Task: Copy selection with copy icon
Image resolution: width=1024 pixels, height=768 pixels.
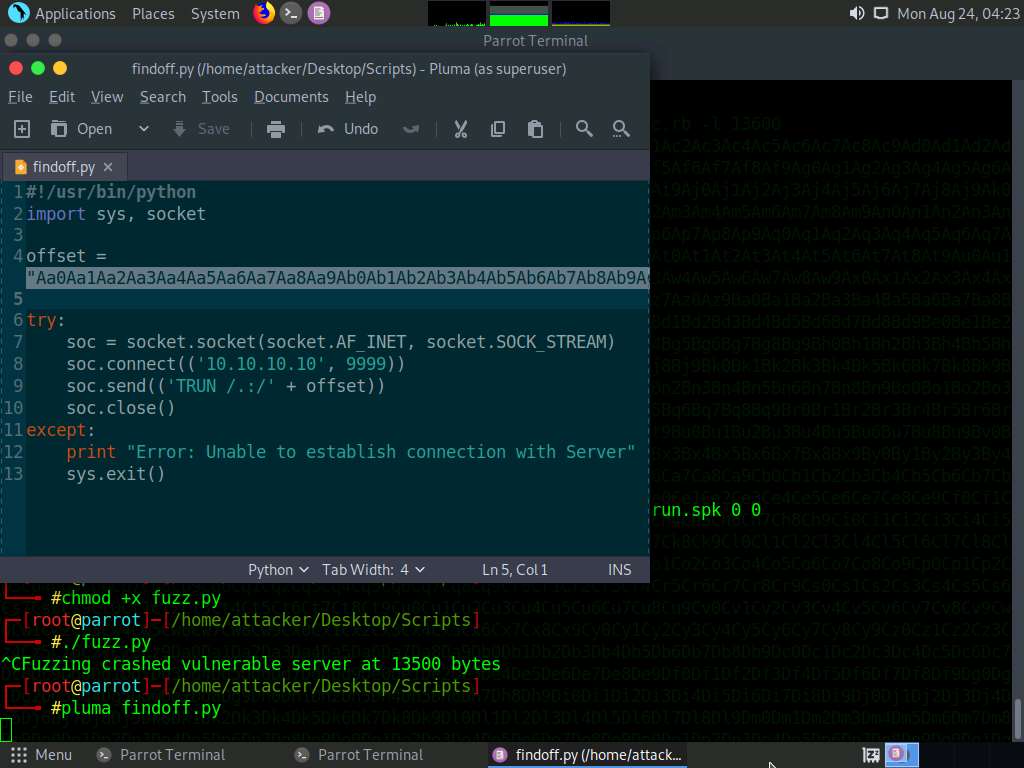Action: [498, 129]
